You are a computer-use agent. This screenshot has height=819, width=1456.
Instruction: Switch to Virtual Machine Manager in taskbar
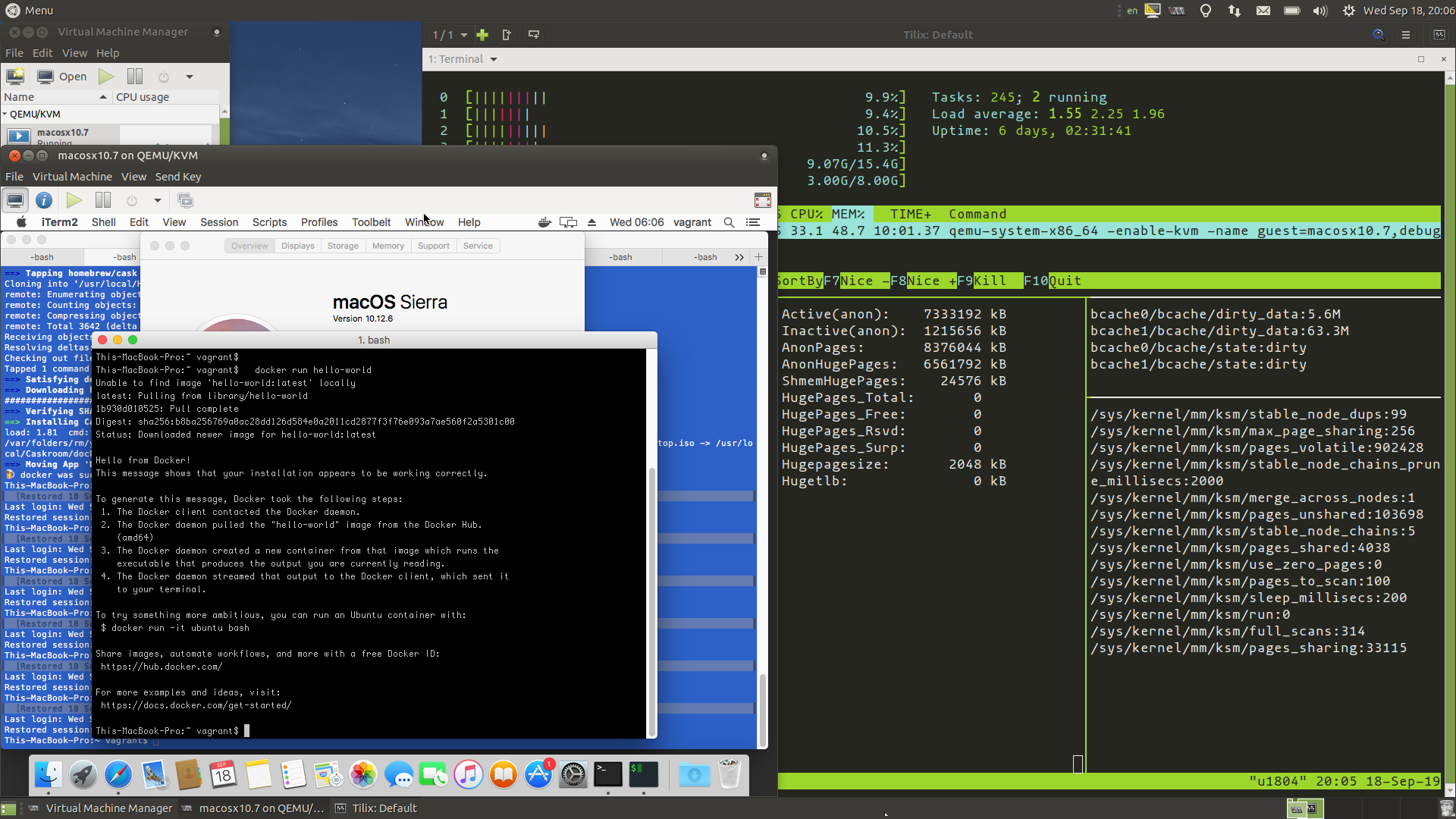coord(100,808)
